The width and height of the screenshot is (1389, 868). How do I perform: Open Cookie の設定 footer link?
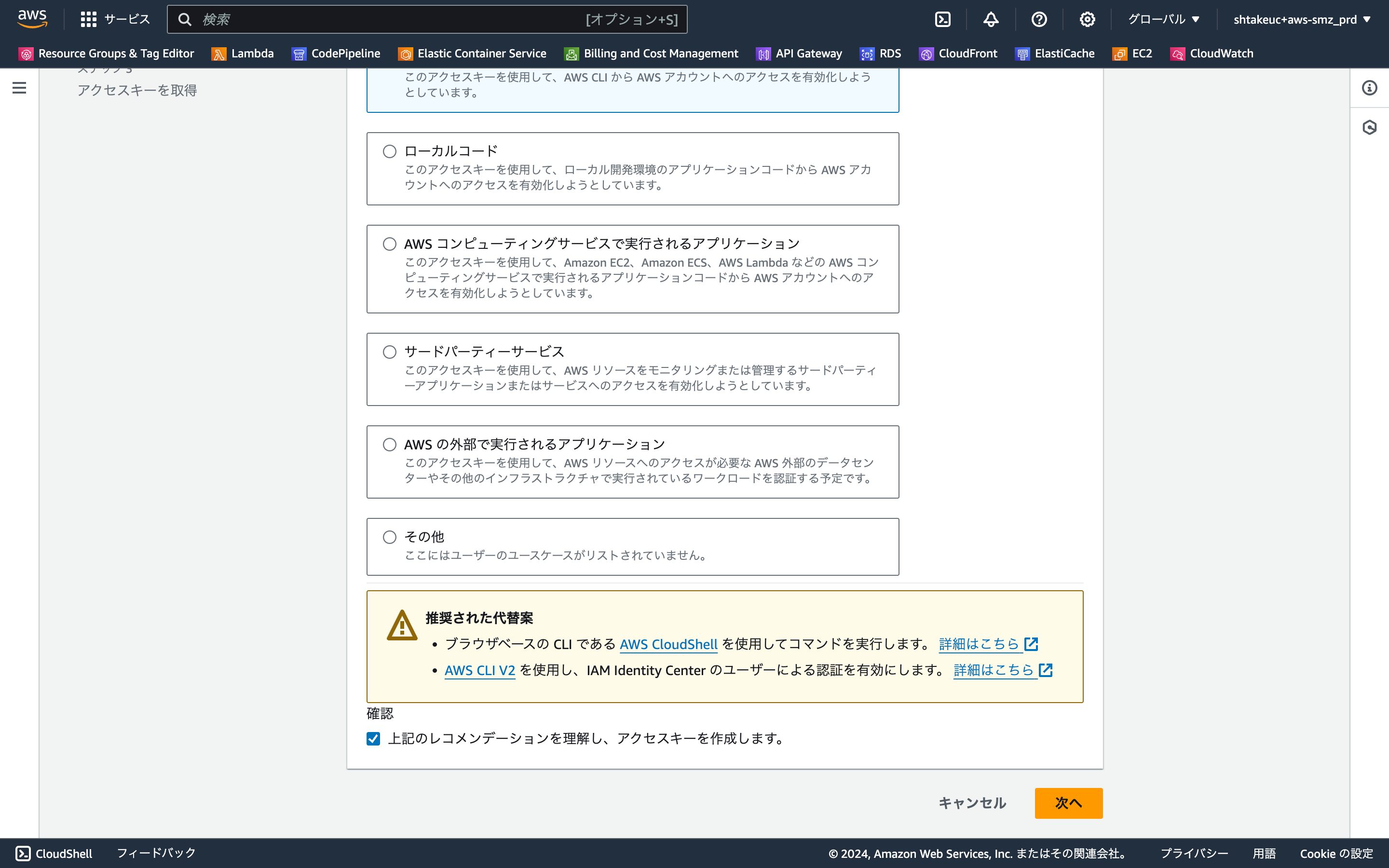click(1337, 854)
